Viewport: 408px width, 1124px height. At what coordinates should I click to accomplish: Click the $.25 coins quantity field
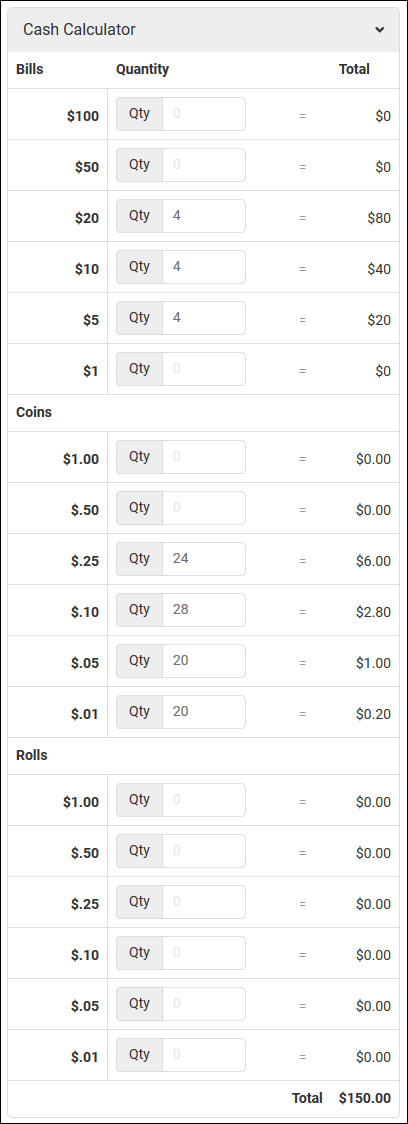204,558
